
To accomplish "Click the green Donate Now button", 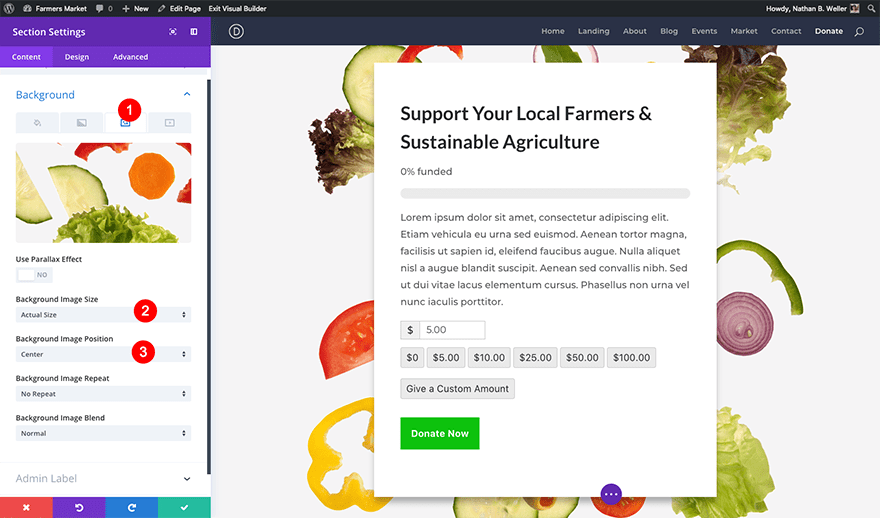I will [439, 433].
